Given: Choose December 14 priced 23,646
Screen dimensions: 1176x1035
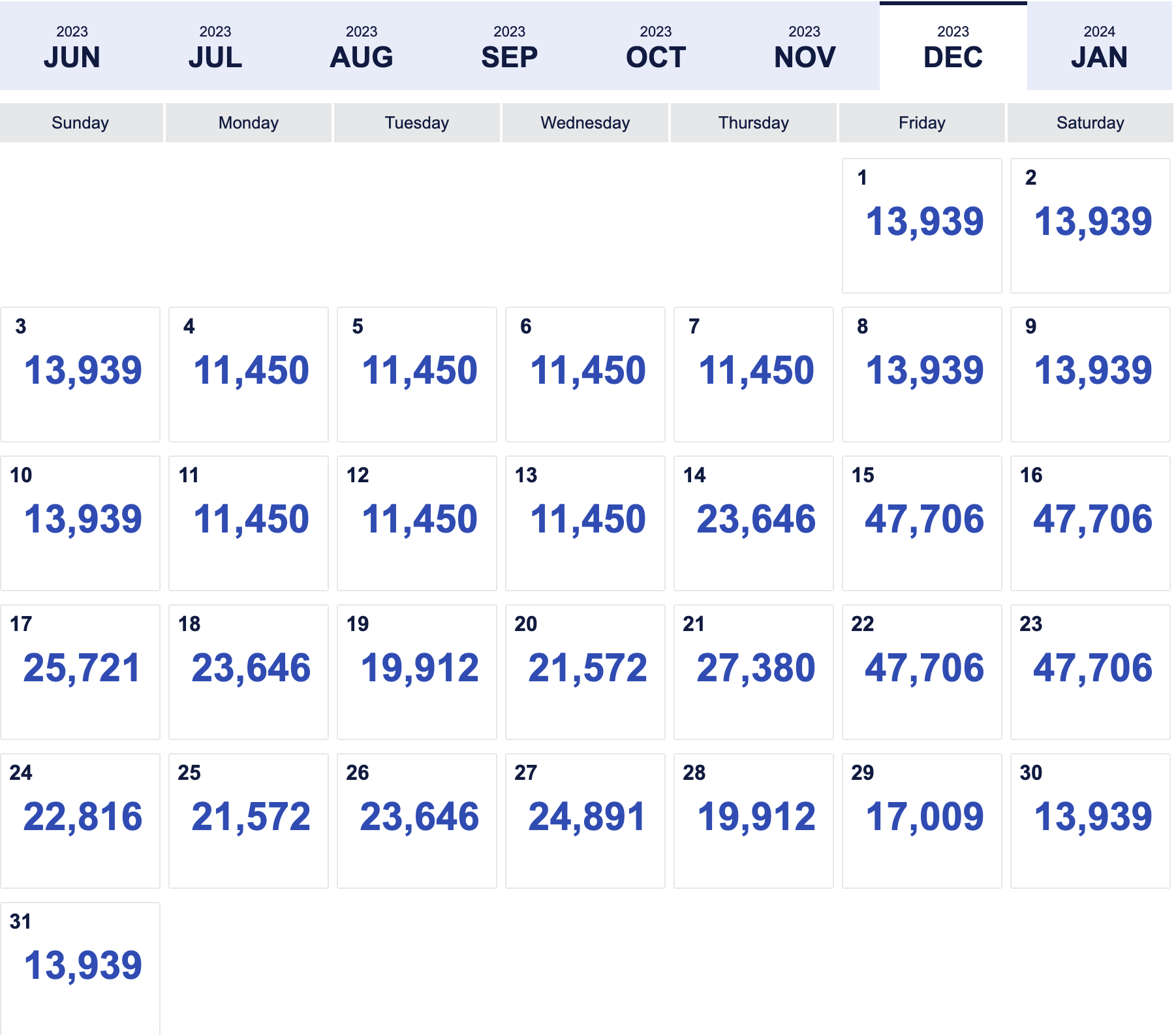Looking at the screenshot, I should (754, 523).
